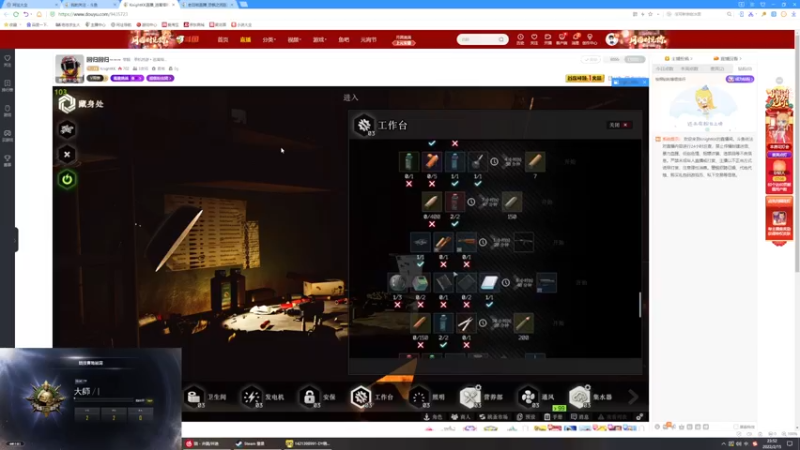Expand the collapsed left sidebar handle
This screenshot has width=800, height=450.
[x=16, y=239]
